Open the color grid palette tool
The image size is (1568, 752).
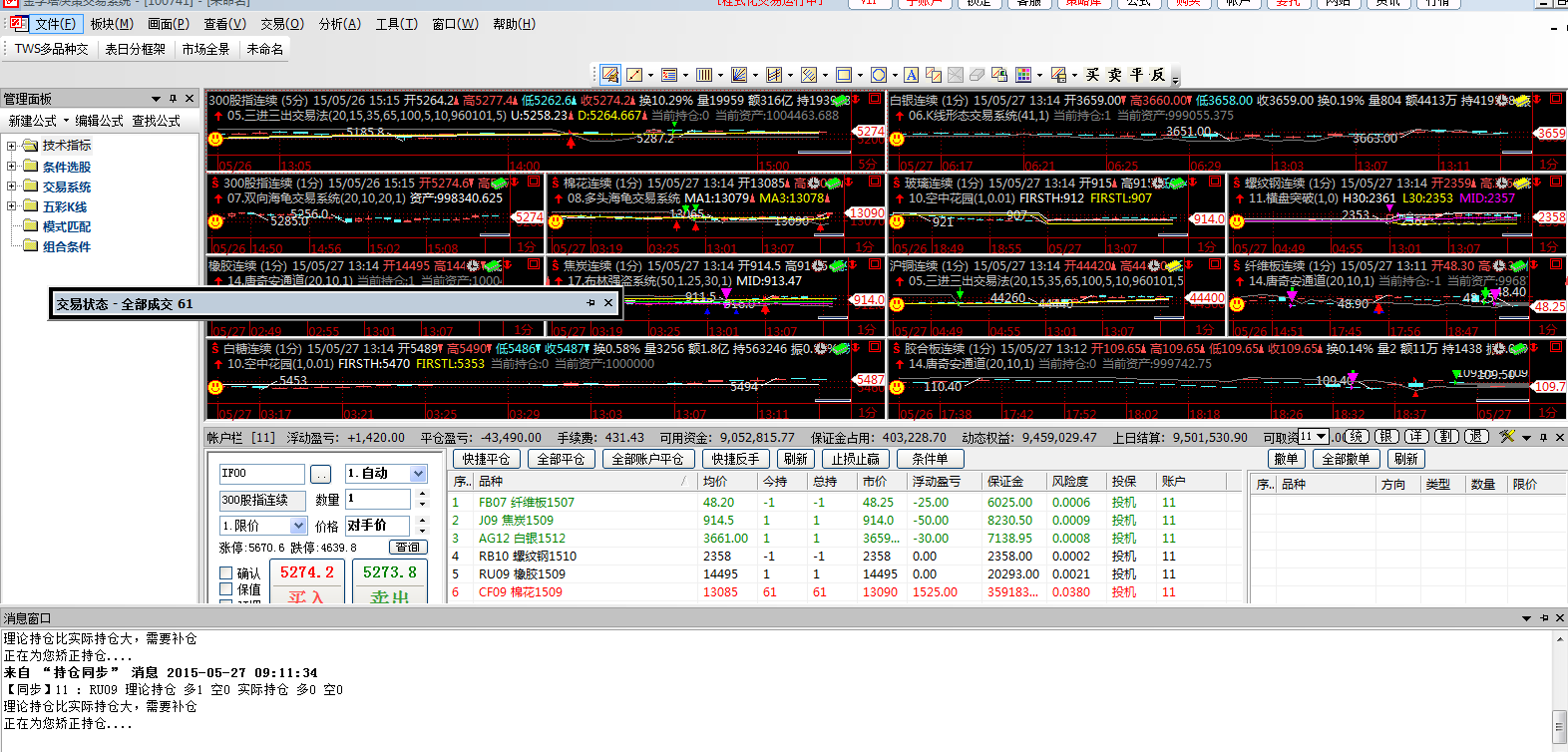[x=1023, y=75]
